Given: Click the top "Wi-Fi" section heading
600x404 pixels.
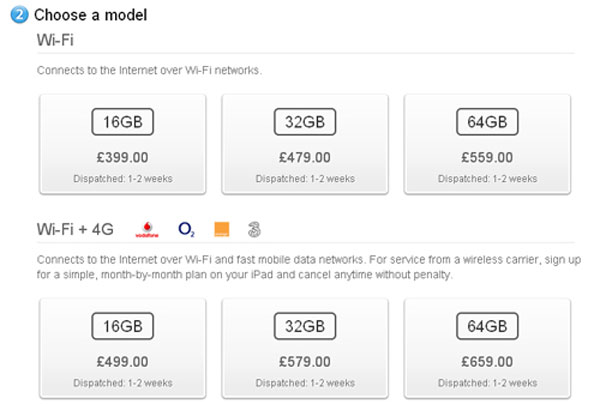Looking at the screenshot, I should click(x=56, y=39).
